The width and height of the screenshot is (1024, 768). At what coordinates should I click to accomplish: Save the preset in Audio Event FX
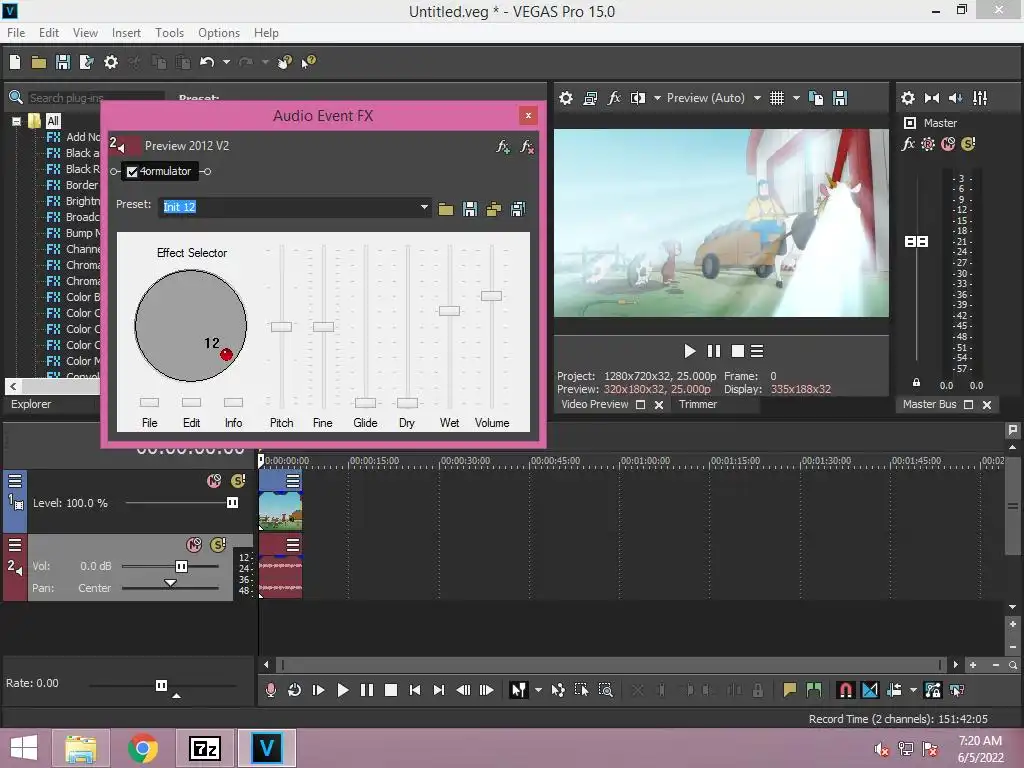470,209
